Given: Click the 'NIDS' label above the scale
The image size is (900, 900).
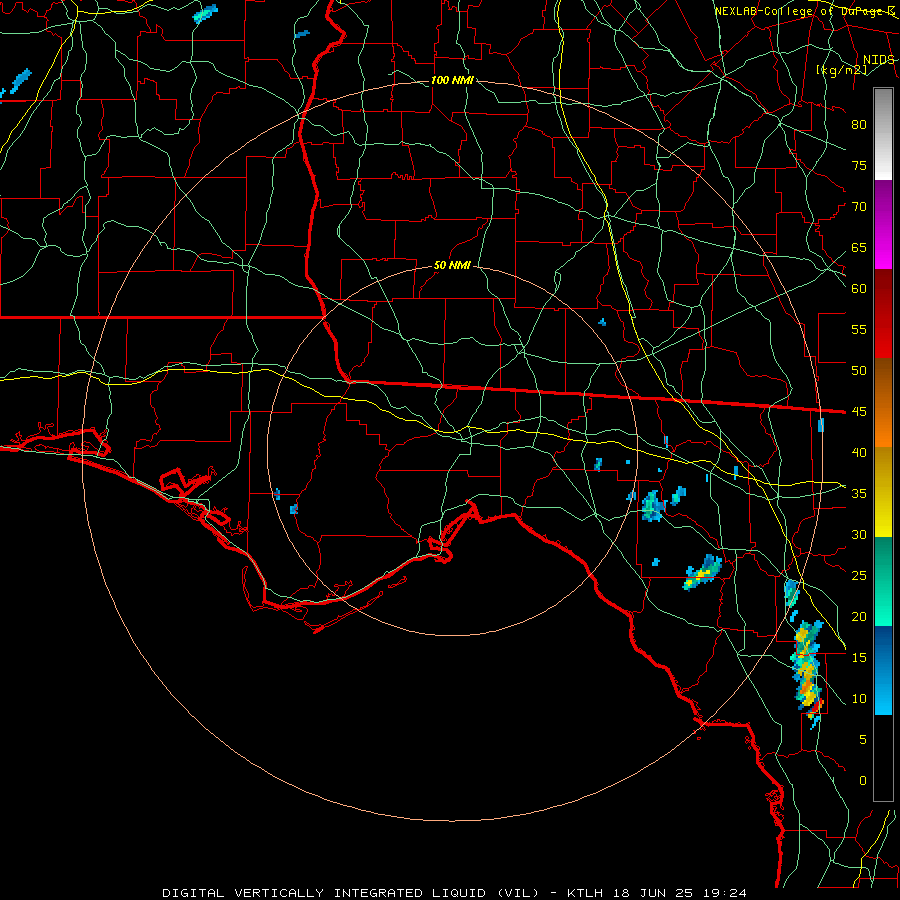Looking at the screenshot, I should pos(879,60).
